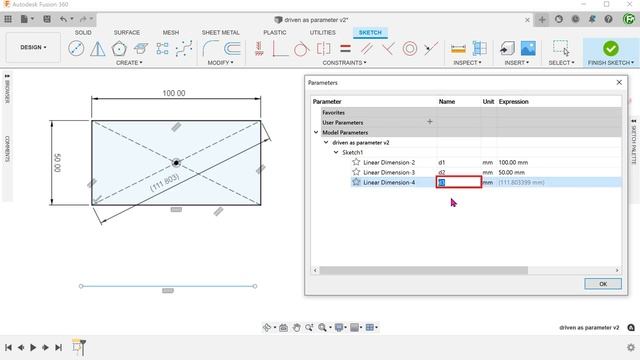Select the Fillet tool

pos(210,49)
